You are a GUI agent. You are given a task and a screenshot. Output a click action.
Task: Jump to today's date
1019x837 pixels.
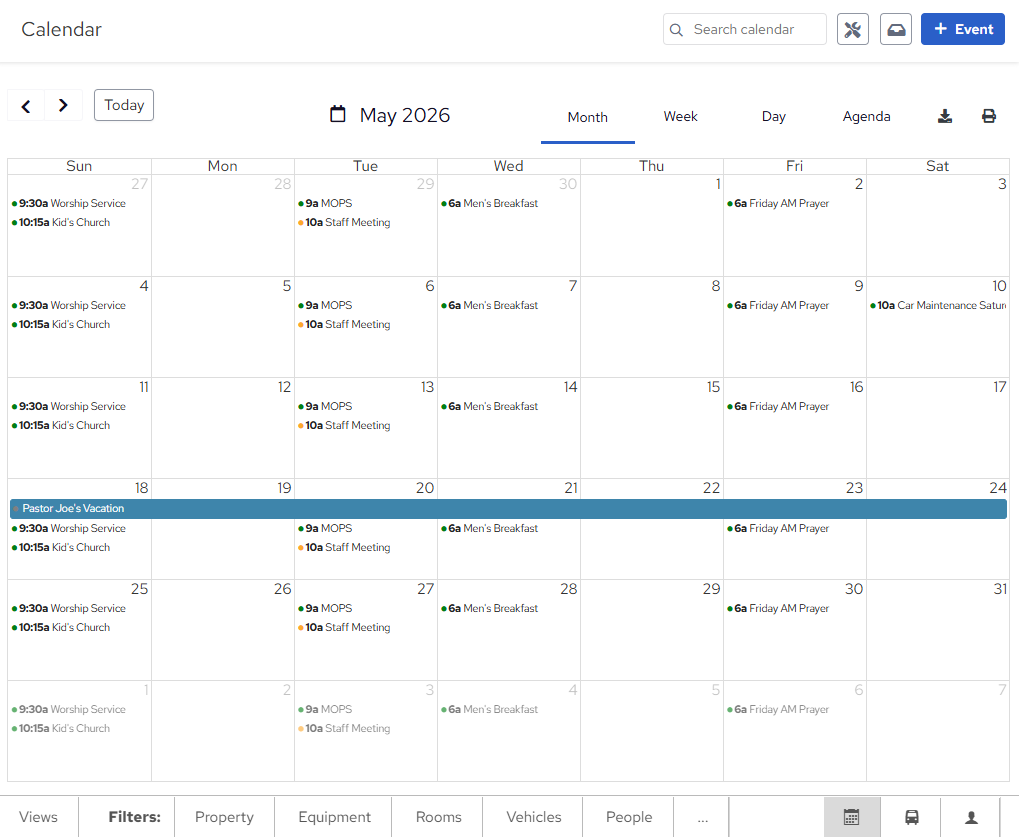[123, 104]
